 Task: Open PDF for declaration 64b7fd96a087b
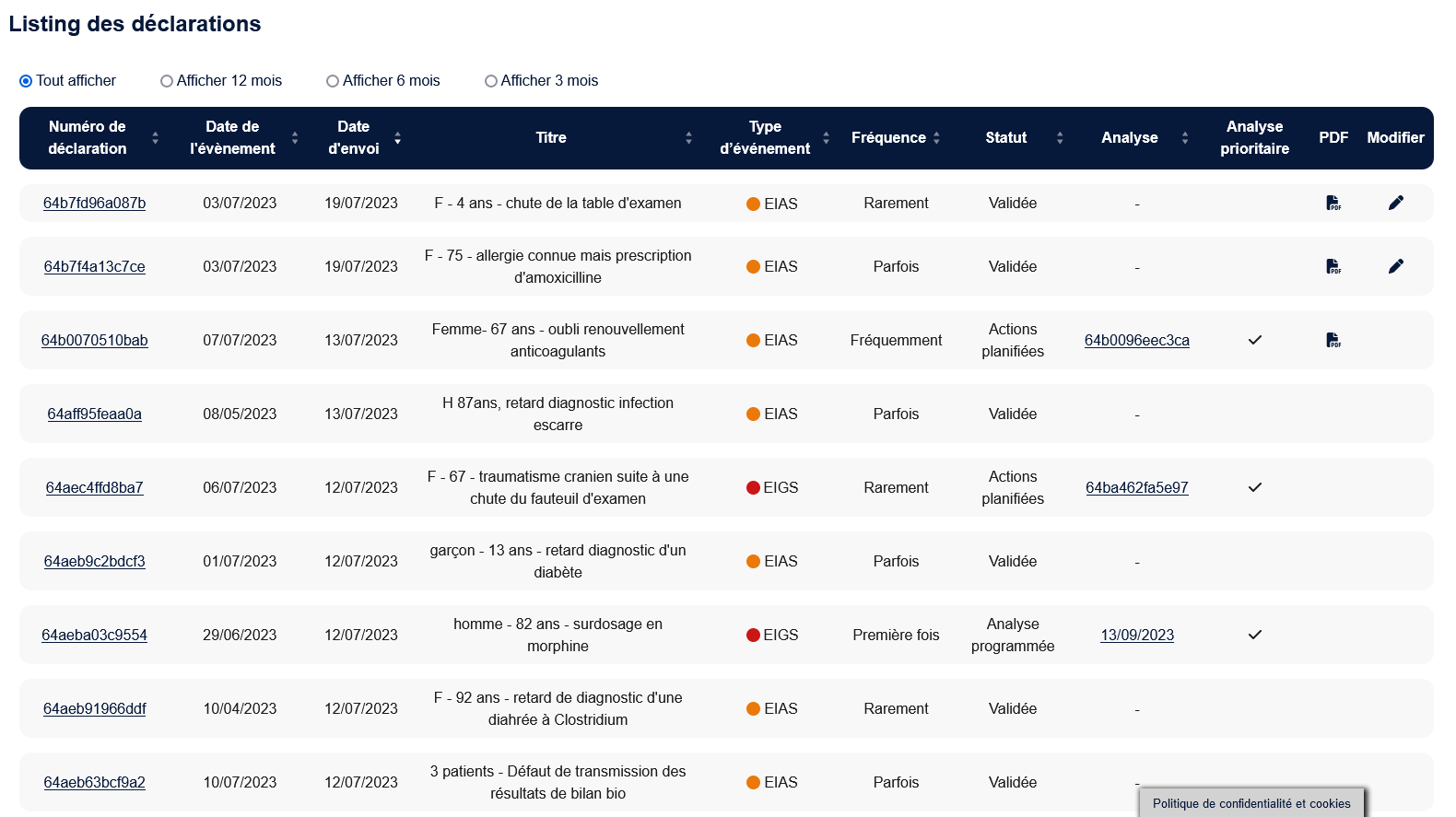(x=1333, y=203)
